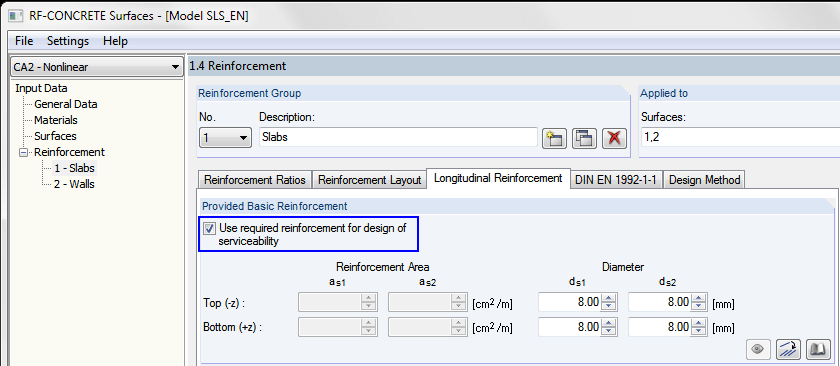
Task: Click the disabled Bottom as2 area field
Action: click(x=428, y=327)
